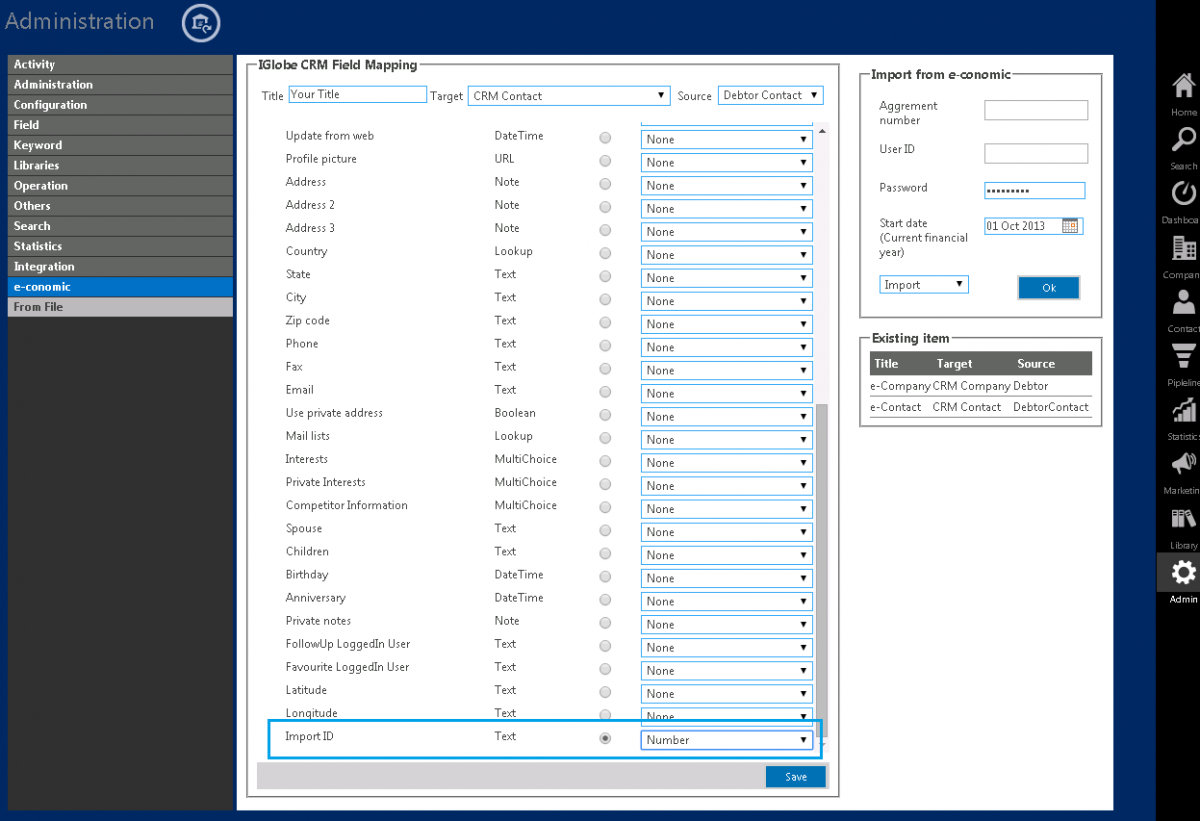Open the Configuration menu item

tap(120, 105)
